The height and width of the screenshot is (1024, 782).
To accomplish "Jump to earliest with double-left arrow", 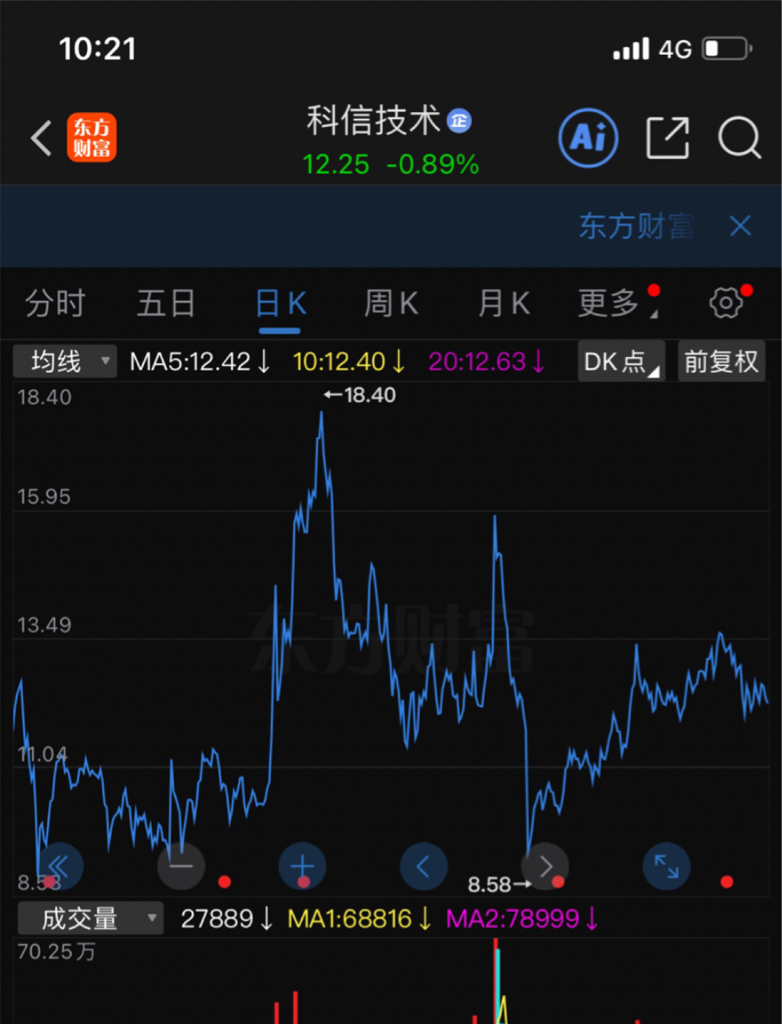I will (x=59, y=867).
